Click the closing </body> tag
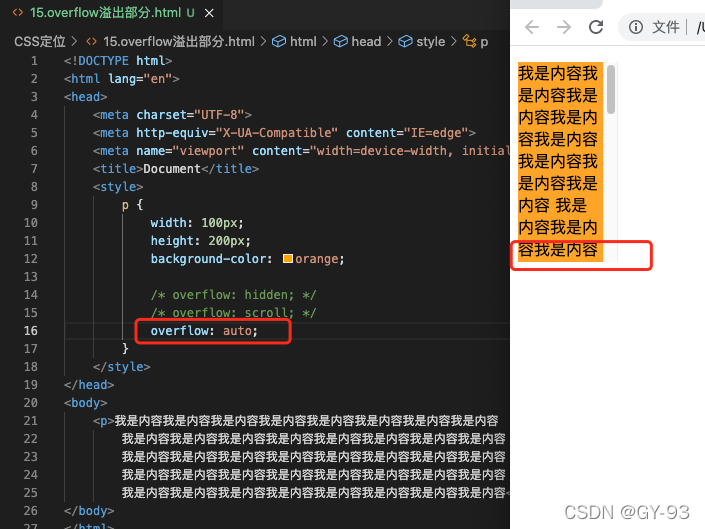The image size is (705, 529). click(x=89, y=511)
